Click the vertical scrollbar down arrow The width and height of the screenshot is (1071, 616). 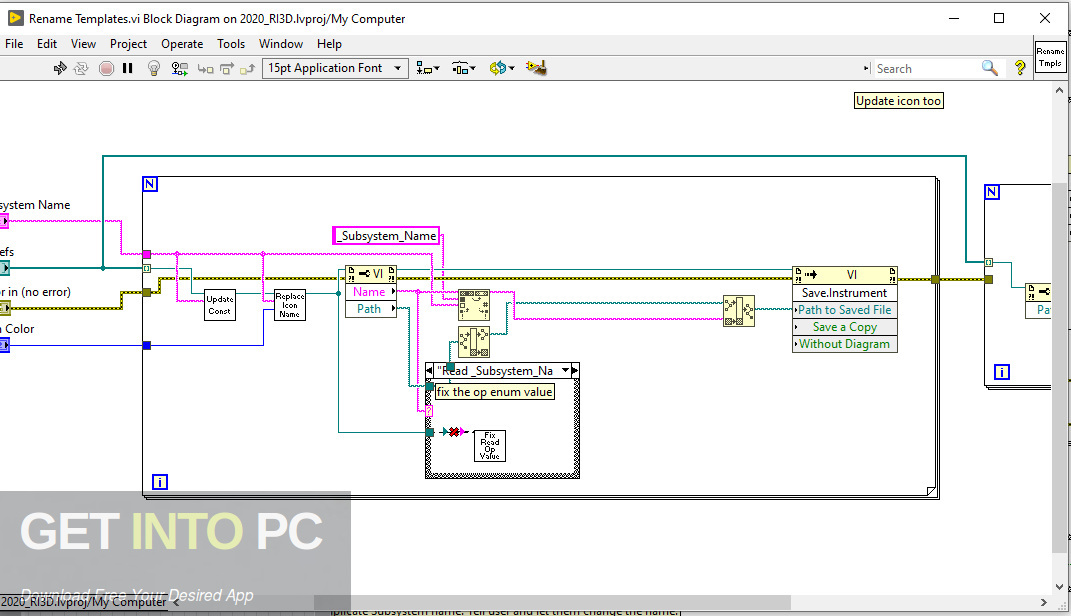[x=1059, y=586]
